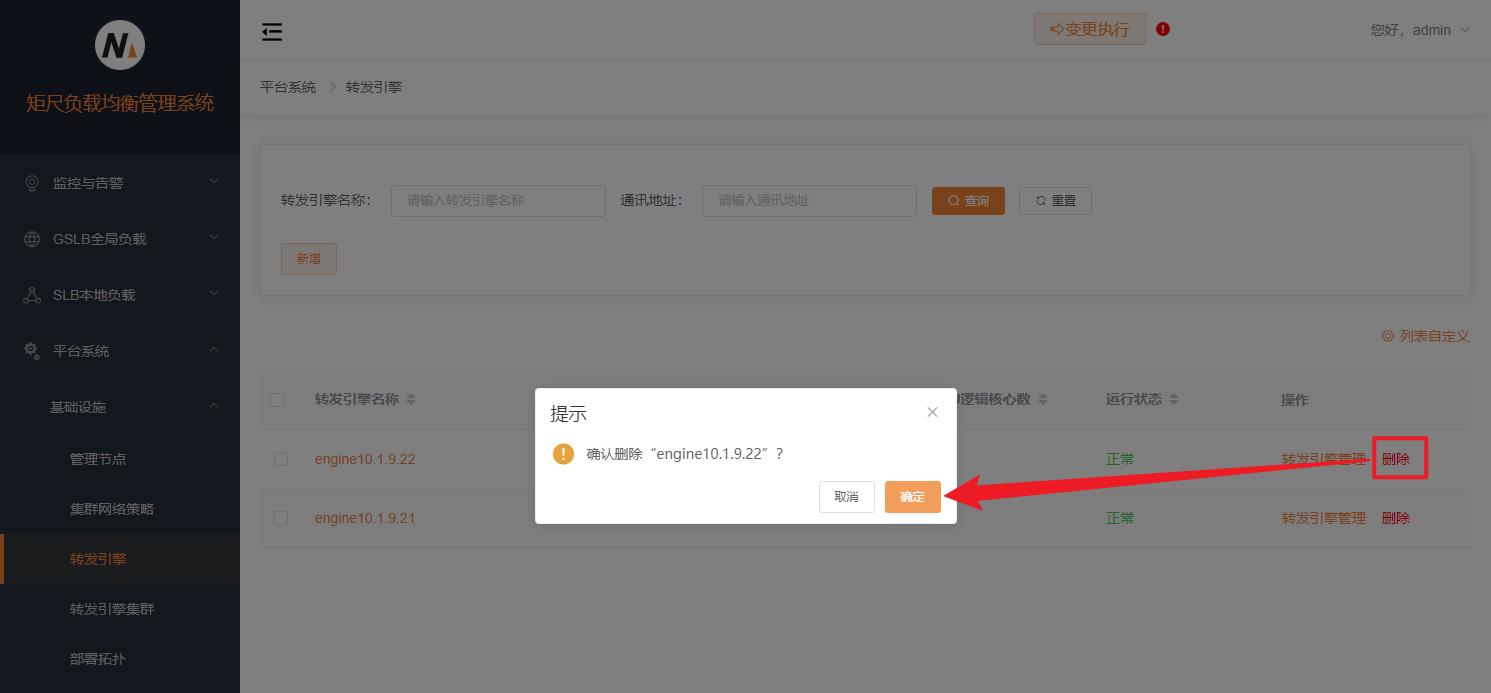Click the 通讯地址 input field
Viewport: 1491px width, 693px height.
[x=808, y=200]
